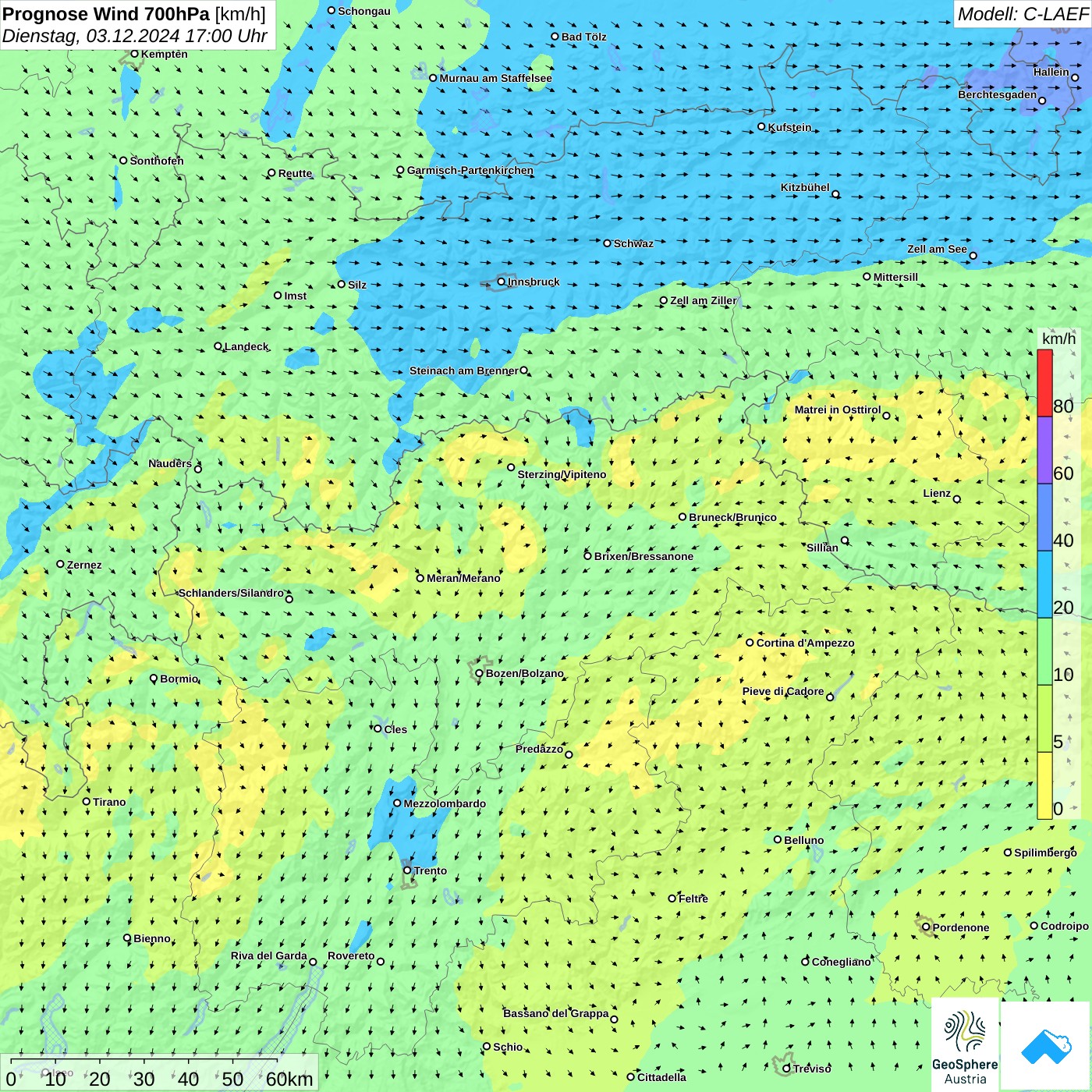Click the Brixen/Bressanone label

[x=643, y=556]
